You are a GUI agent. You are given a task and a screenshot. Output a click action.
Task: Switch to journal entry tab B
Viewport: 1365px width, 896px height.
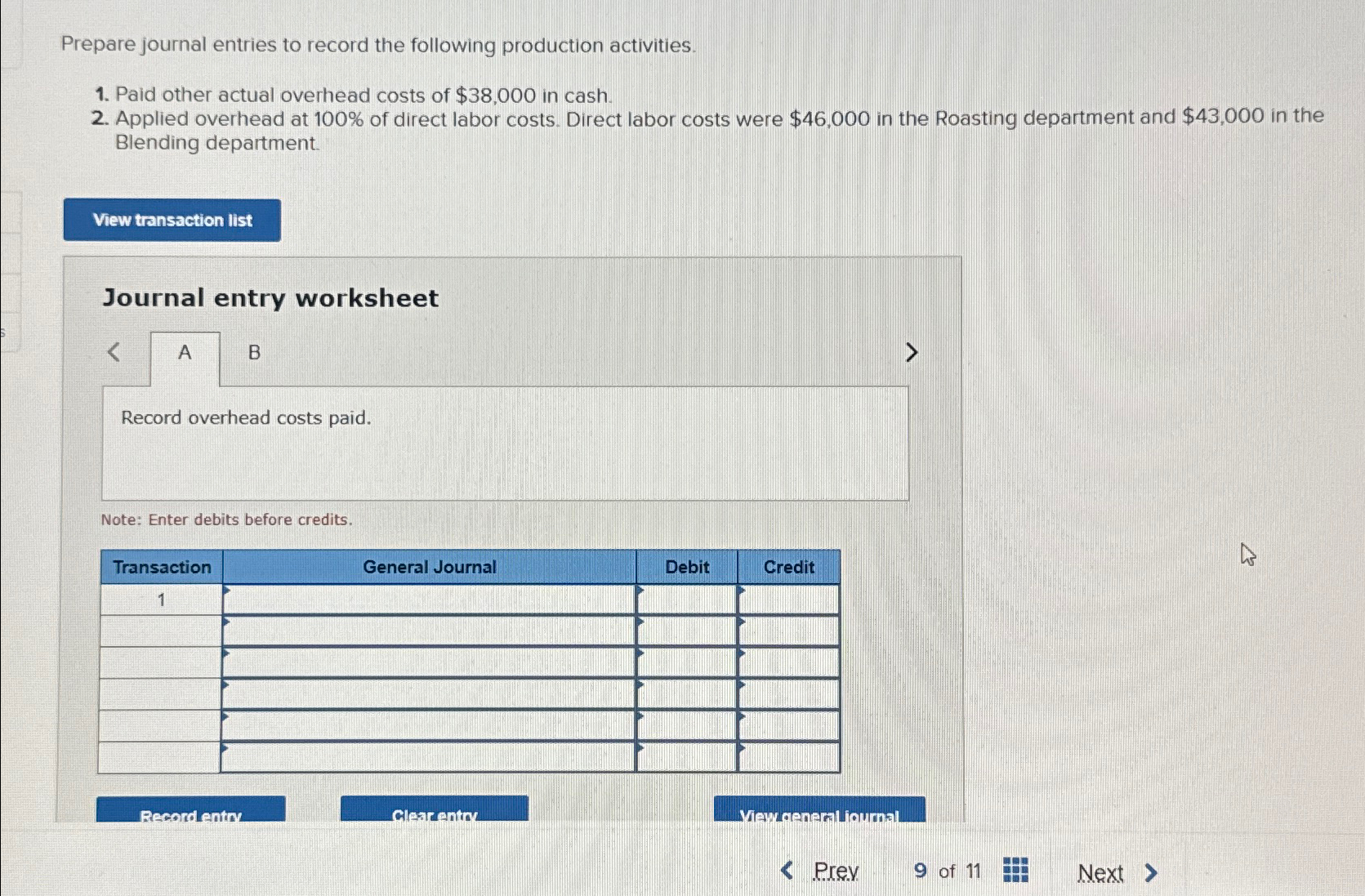[x=254, y=352]
